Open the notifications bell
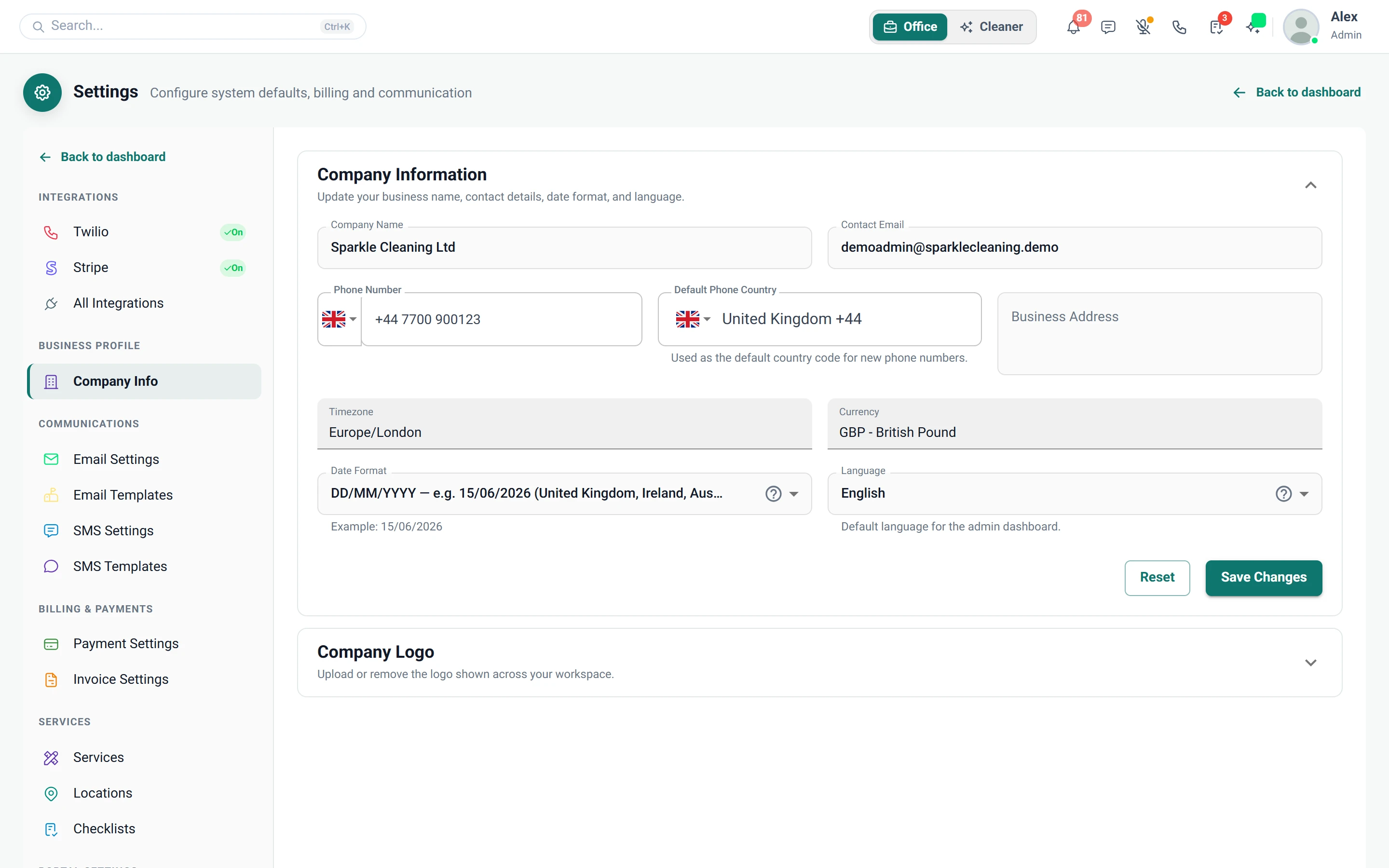 click(x=1073, y=27)
